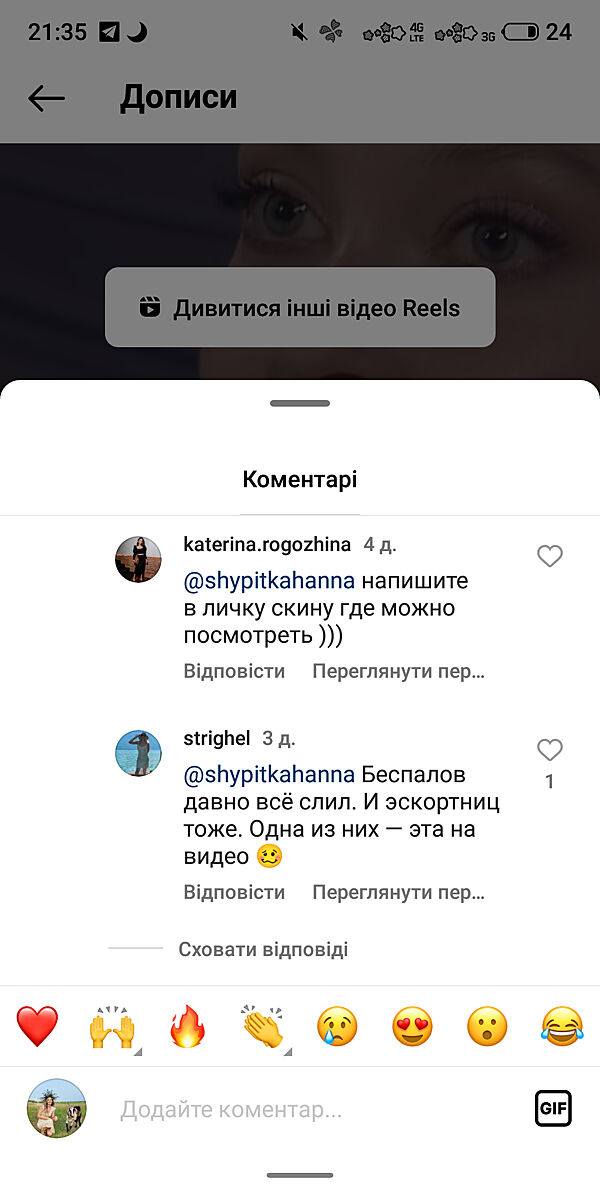Open GIF picker in comment box
Image resolution: width=600 pixels, height=1200 pixels.
(x=553, y=1108)
